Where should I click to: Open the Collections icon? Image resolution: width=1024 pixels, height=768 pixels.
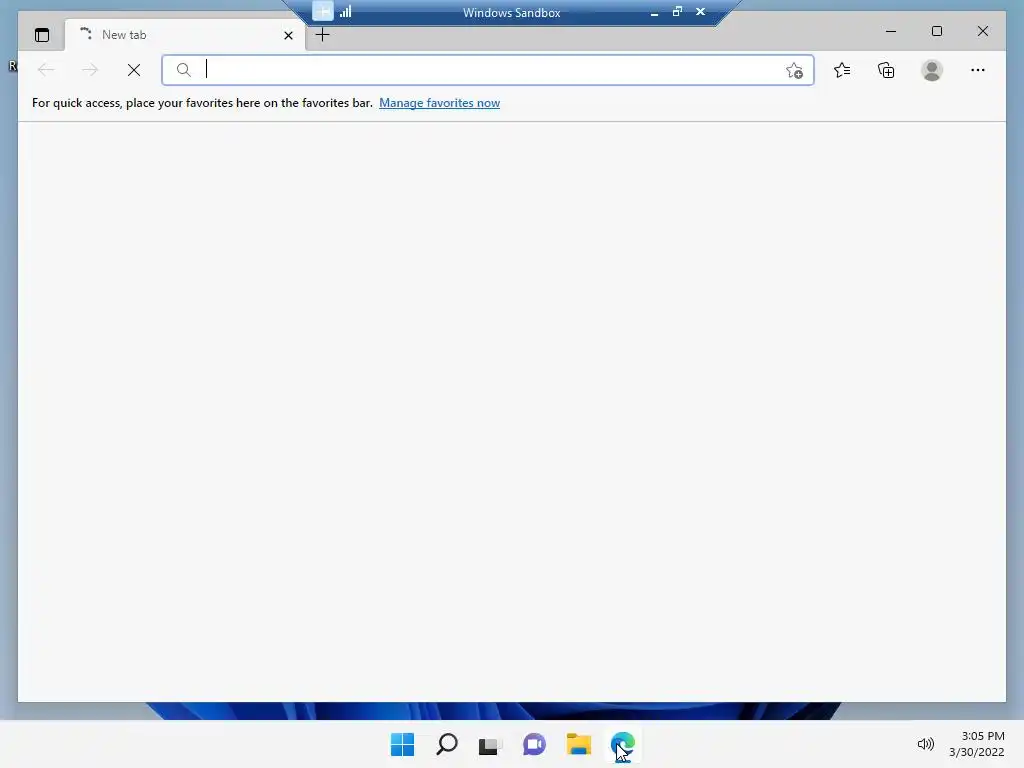click(x=886, y=70)
